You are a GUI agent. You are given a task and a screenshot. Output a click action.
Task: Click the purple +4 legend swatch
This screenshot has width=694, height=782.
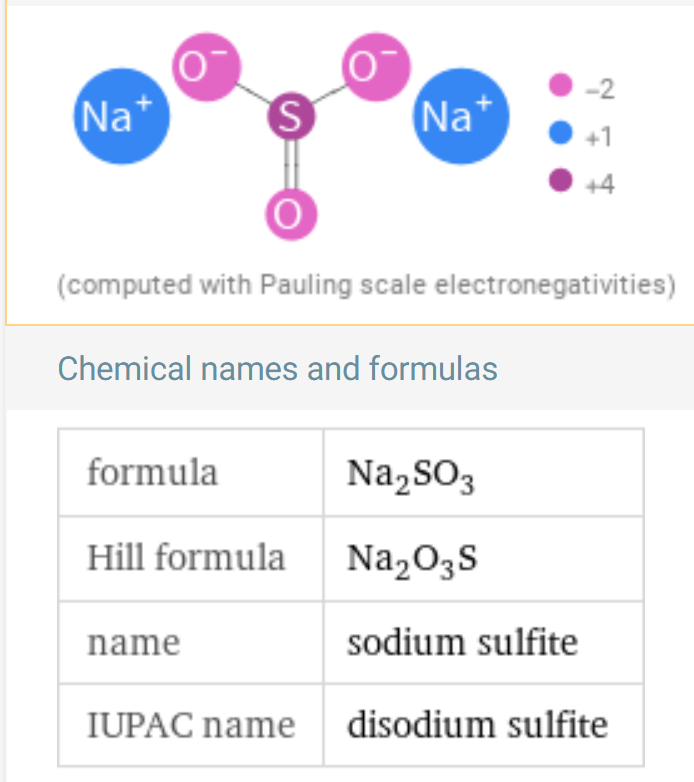pos(560,180)
